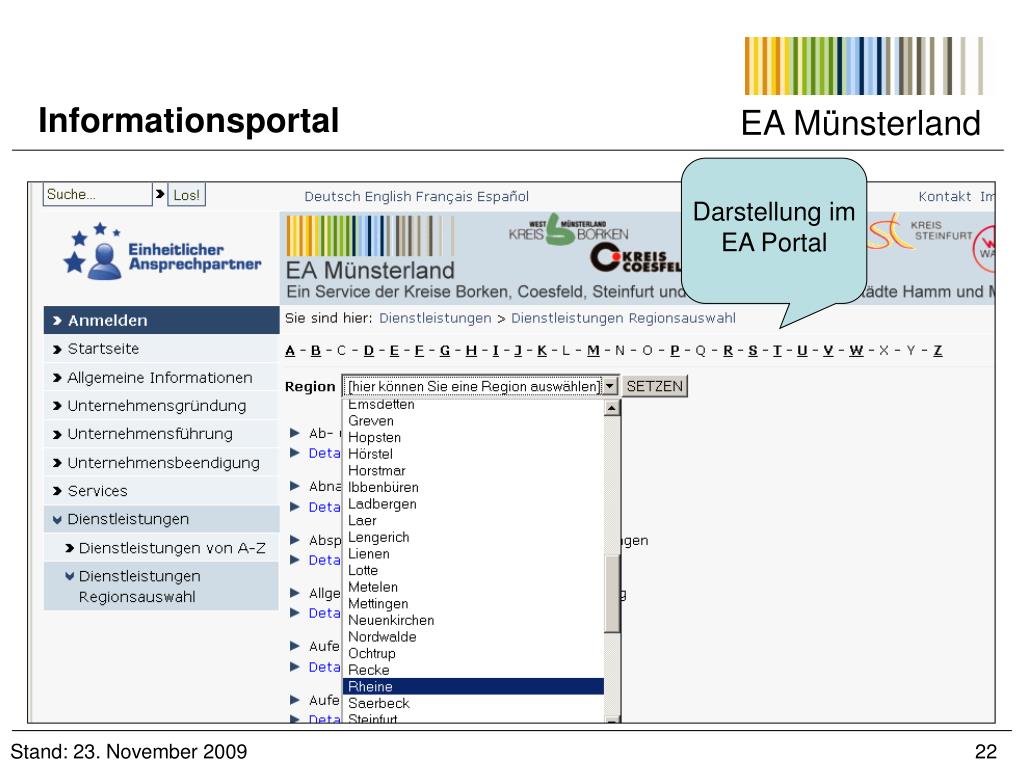Click Dienstleistungen Regionsauswahl breadcrumb link
Viewport: 1024px width, 768px height.
tap(623, 318)
